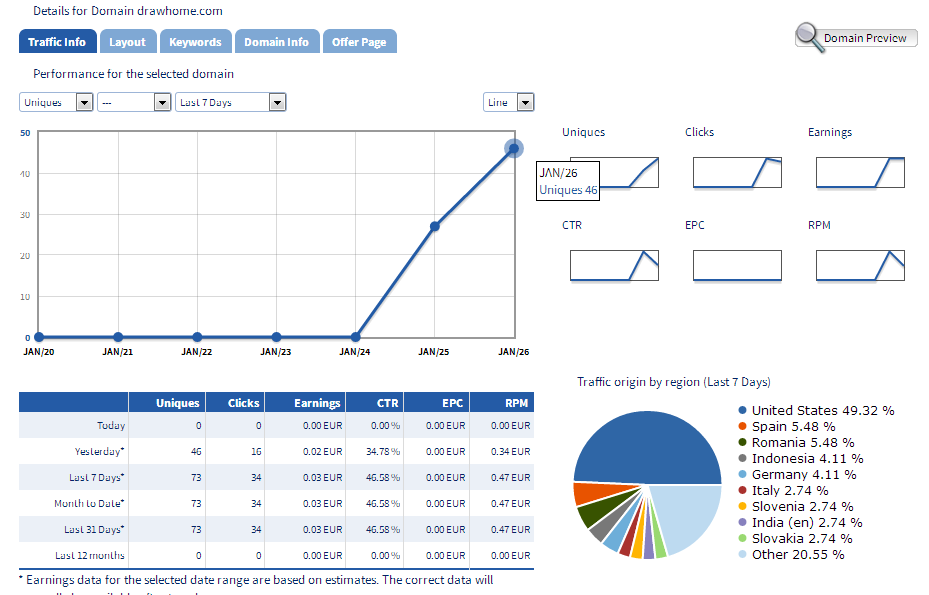929x595 pixels.
Task: Switch to the Offer Page tab
Action: pos(359,42)
